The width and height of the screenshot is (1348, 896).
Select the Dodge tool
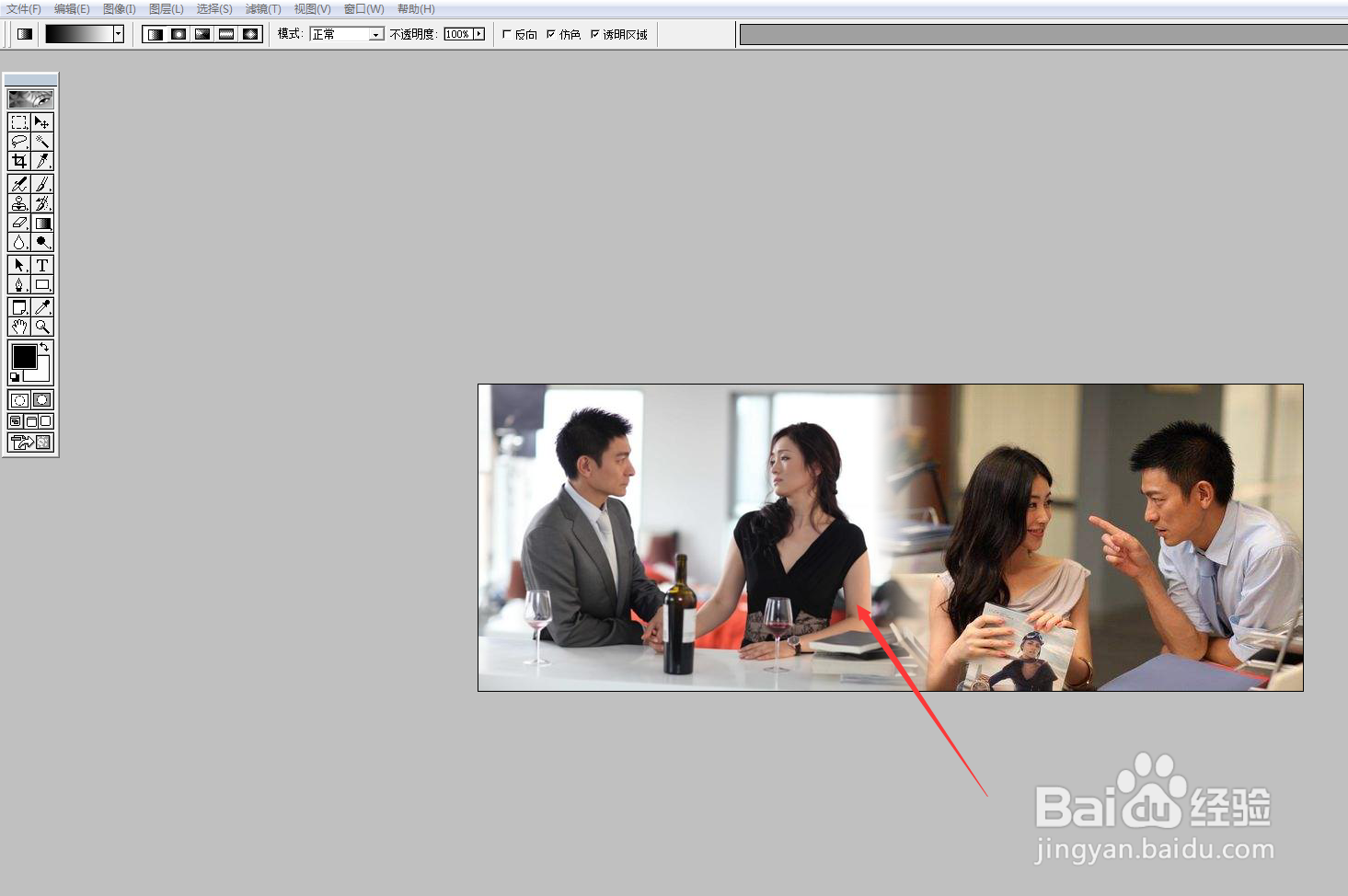pyautogui.click(x=42, y=242)
